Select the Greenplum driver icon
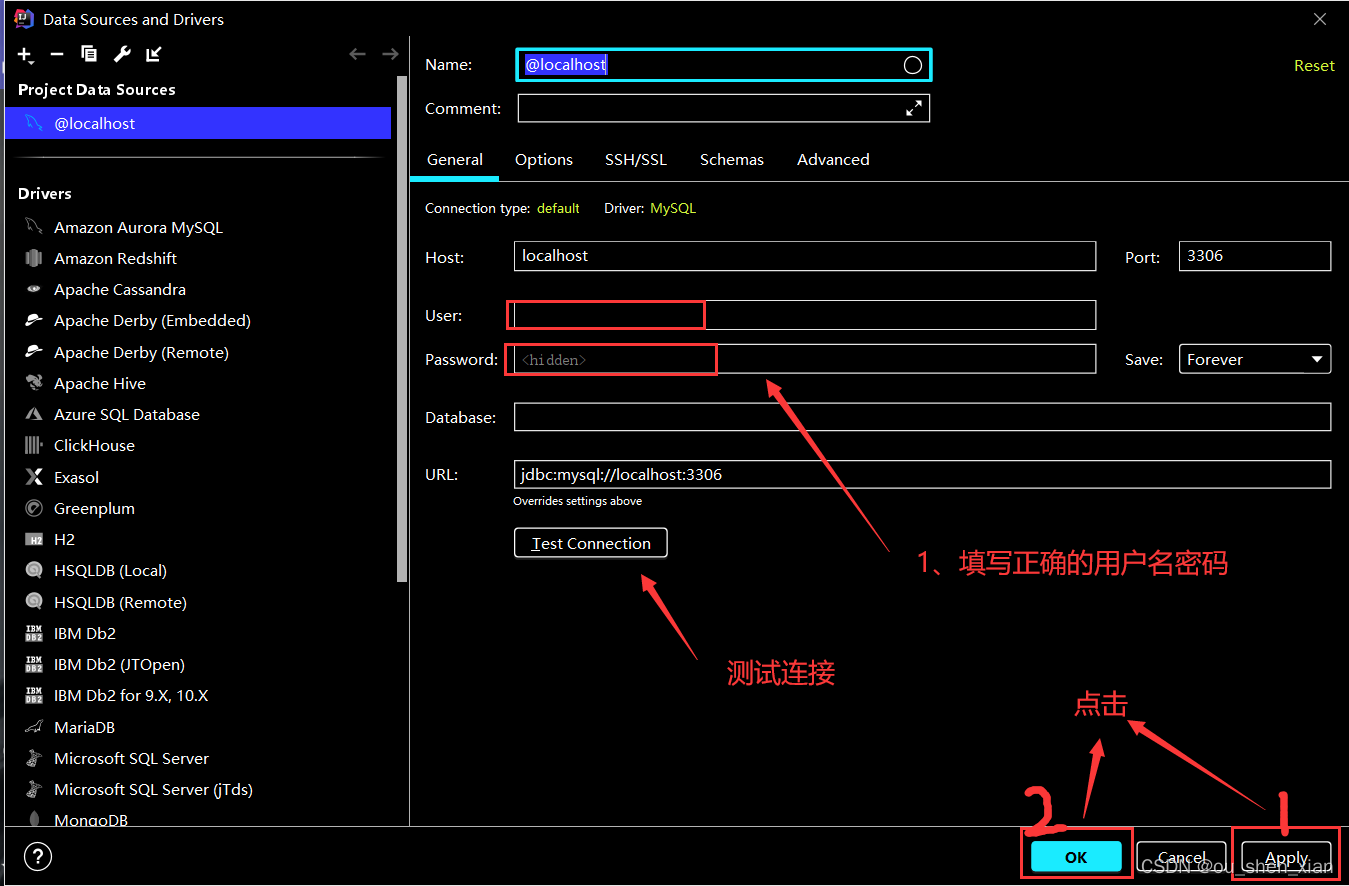This screenshot has width=1349, height=886. pos(34,508)
